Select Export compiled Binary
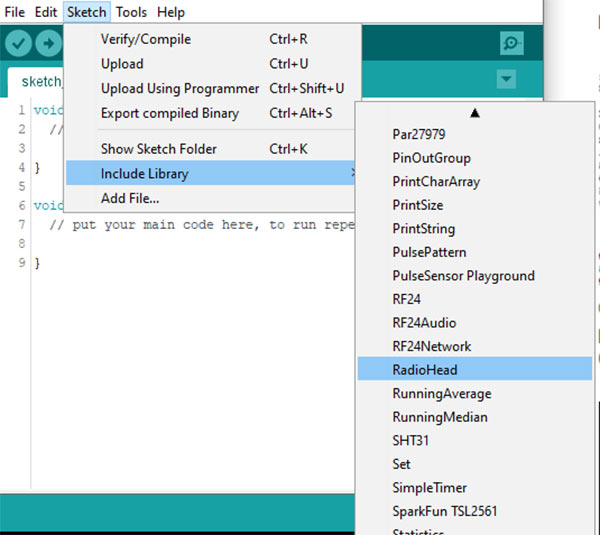Screen dimensions: 600x535 (x=170, y=113)
